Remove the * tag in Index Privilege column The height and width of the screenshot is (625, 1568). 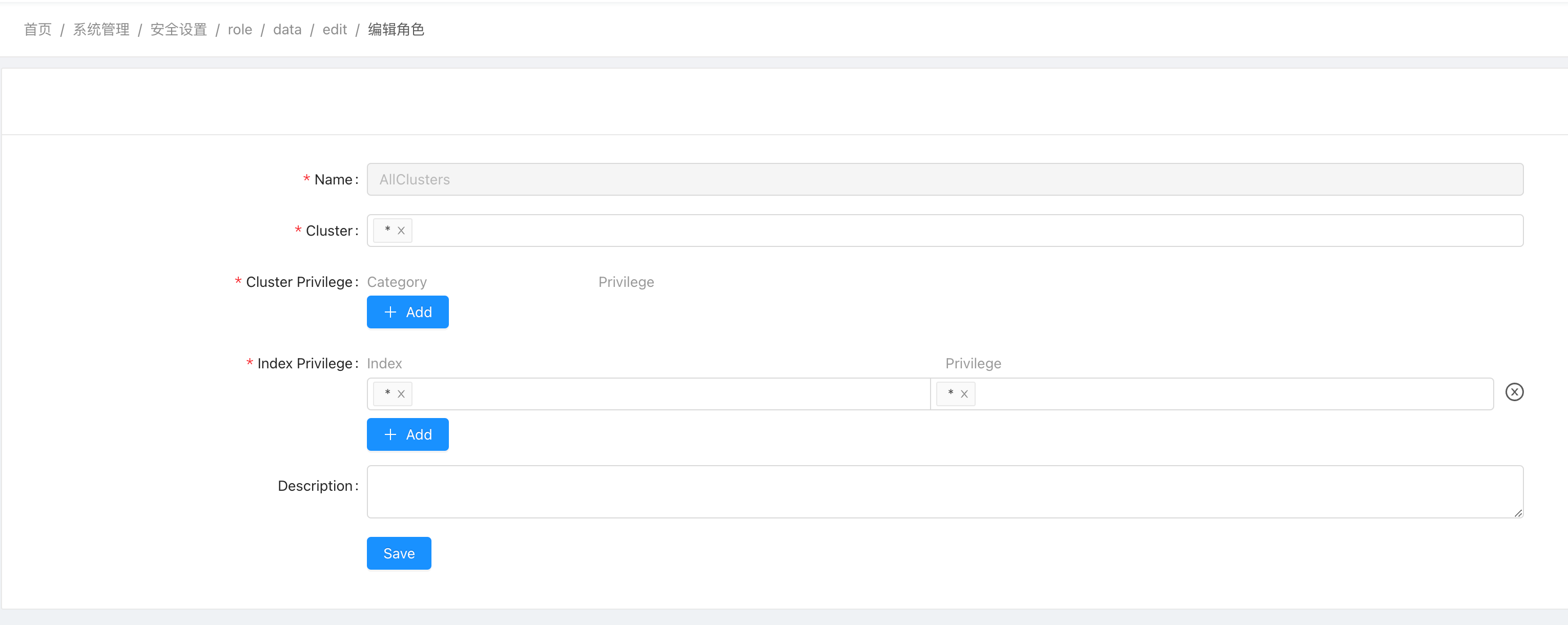click(964, 394)
